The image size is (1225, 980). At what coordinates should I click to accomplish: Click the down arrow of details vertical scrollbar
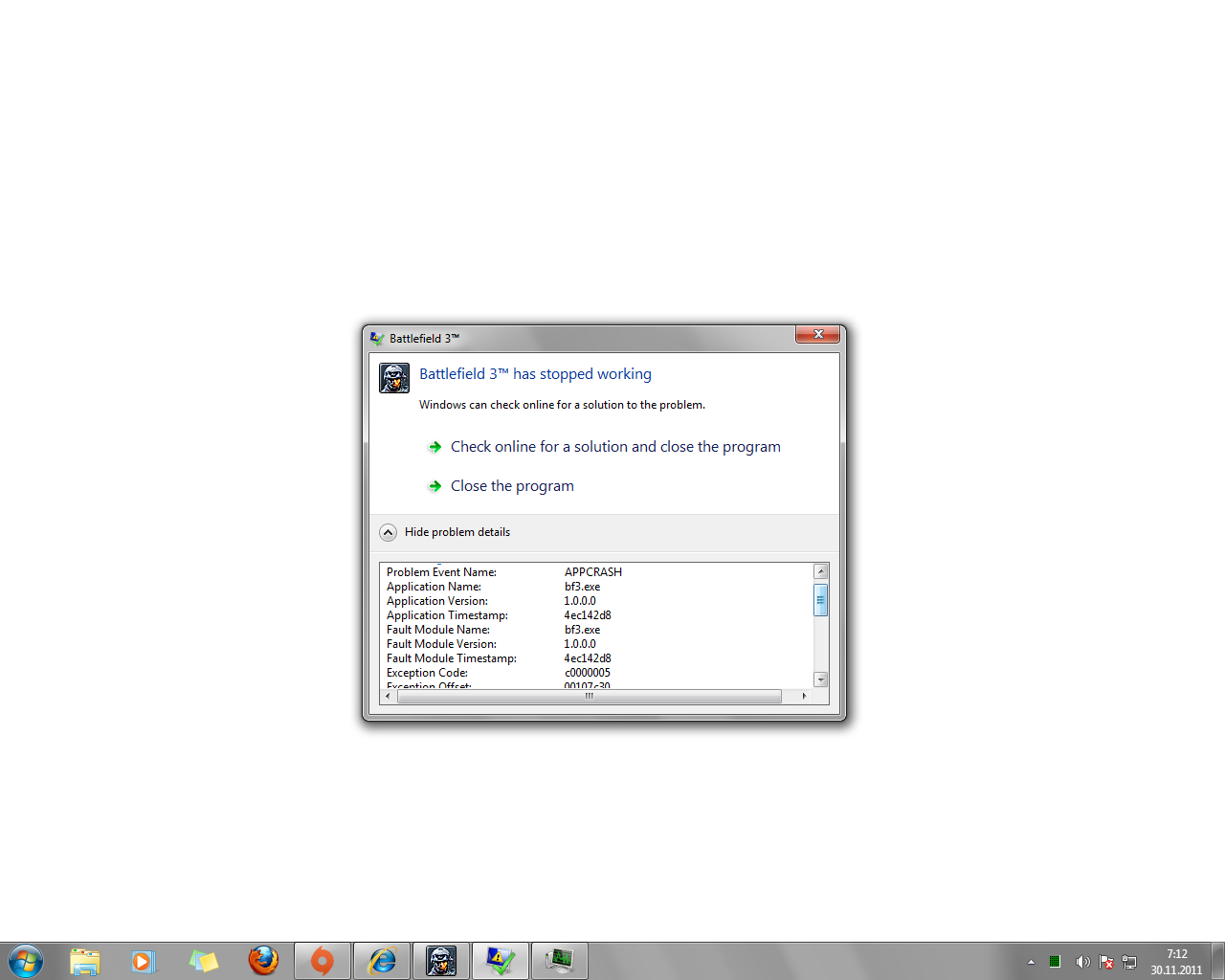coord(820,679)
